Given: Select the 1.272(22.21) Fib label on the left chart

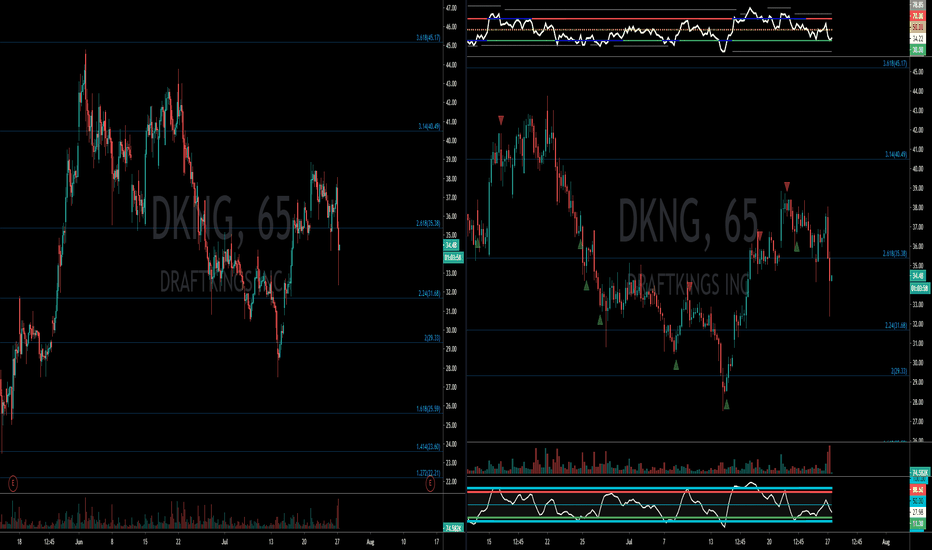Looking at the screenshot, I should coord(428,473).
